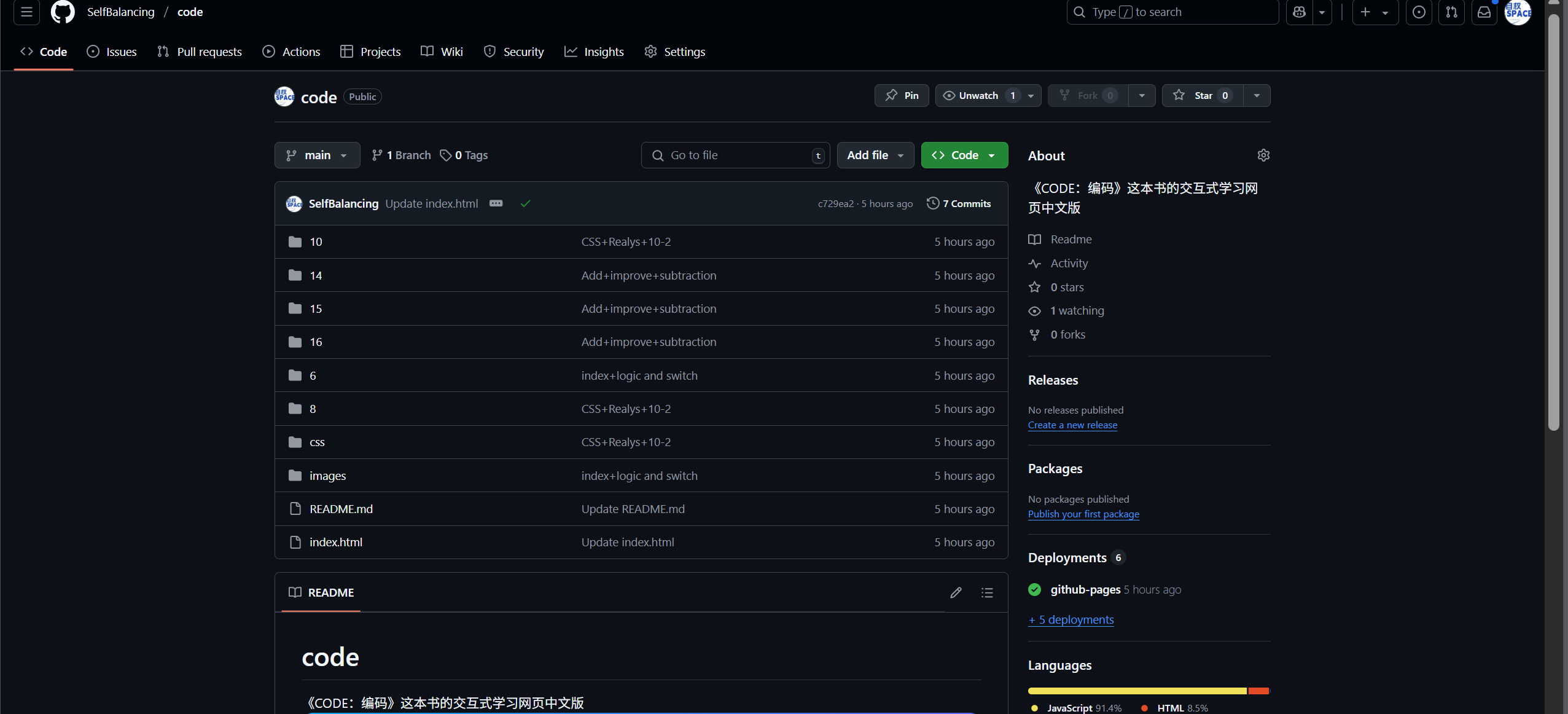Open folder 16
The width and height of the screenshot is (1568, 714).
click(x=316, y=342)
